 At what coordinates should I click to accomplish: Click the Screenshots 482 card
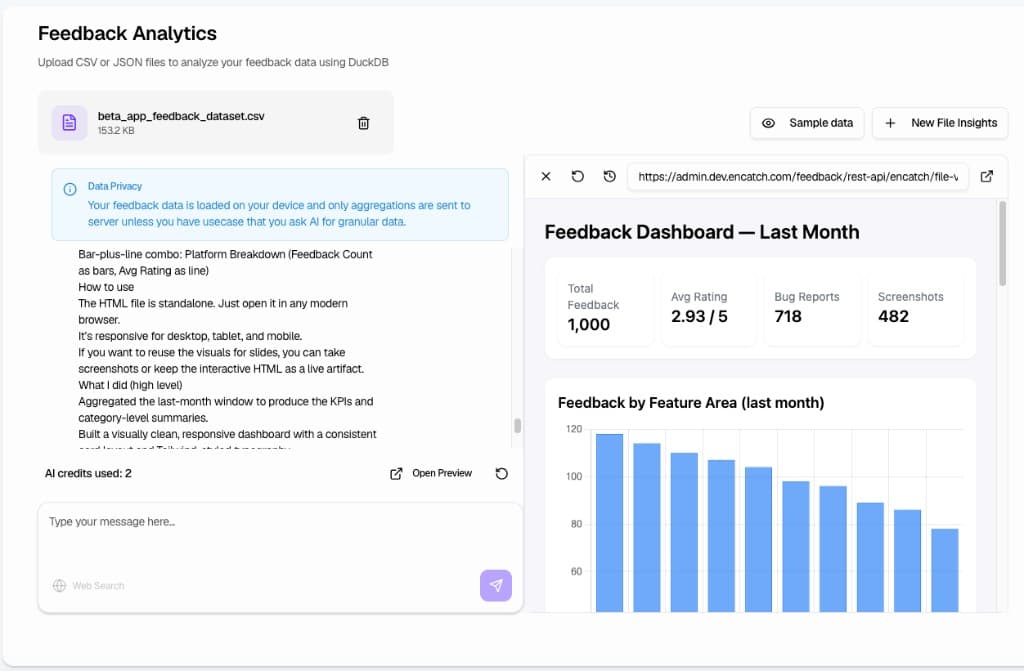(916, 308)
